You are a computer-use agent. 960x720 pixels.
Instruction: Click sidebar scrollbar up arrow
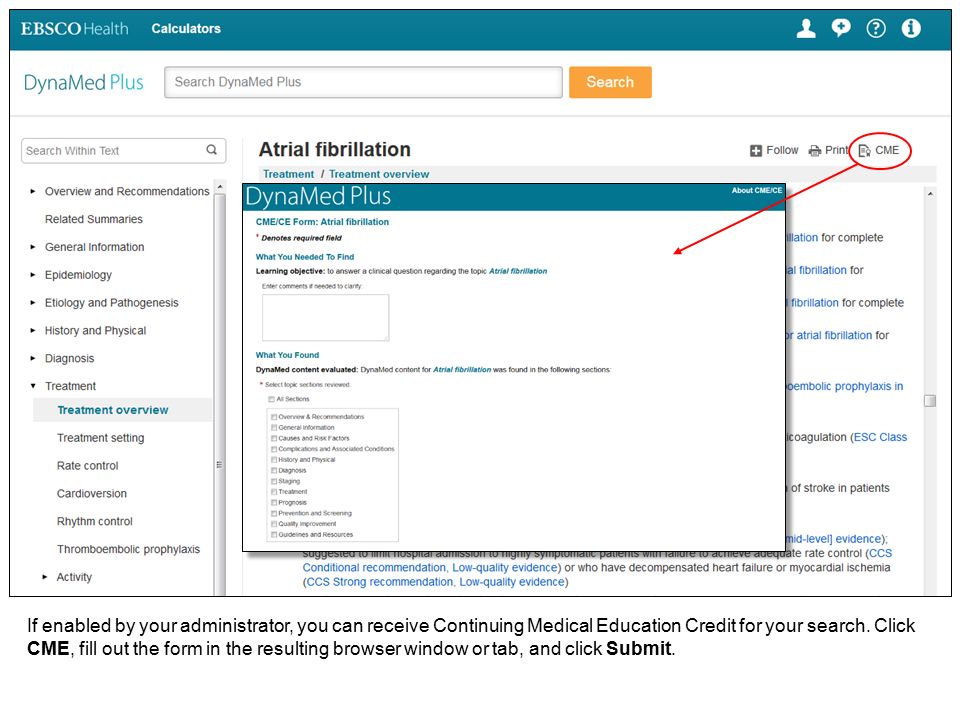point(220,186)
